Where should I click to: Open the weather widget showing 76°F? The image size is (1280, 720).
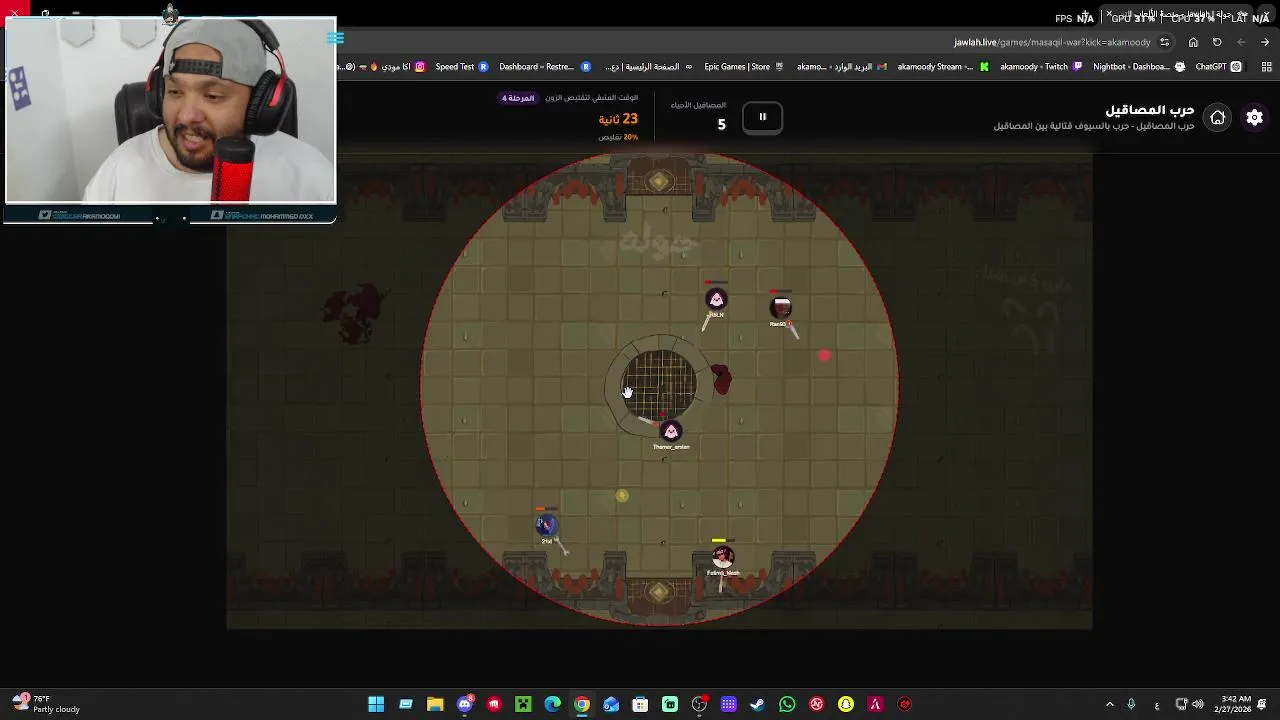pyautogui.click(x=46, y=704)
